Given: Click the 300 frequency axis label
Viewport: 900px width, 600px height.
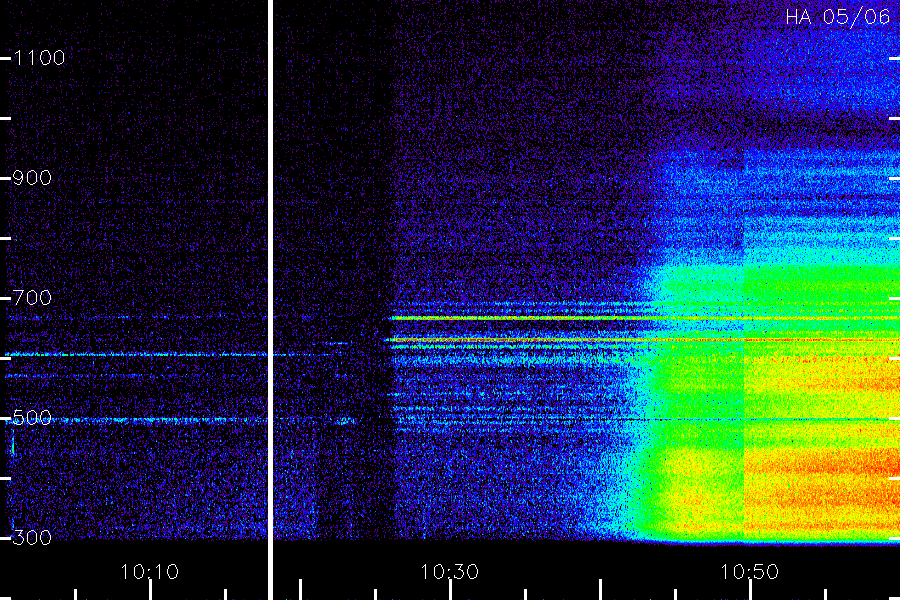Looking at the screenshot, I should point(32,538).
